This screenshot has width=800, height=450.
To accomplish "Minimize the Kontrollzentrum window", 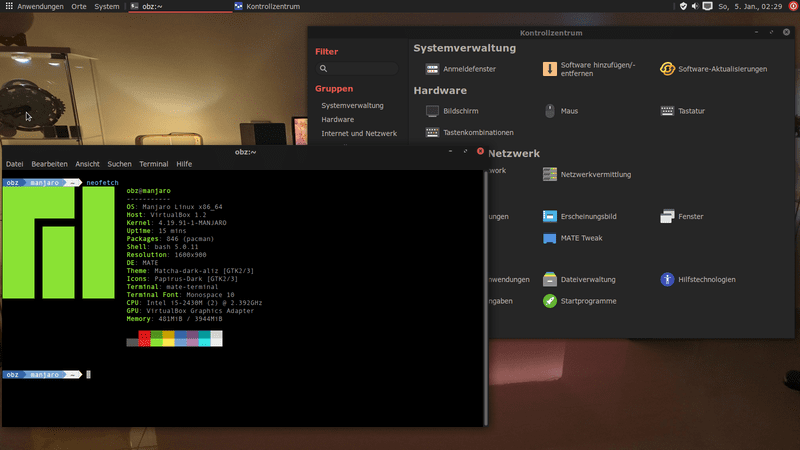I will (x=756, y=32).
